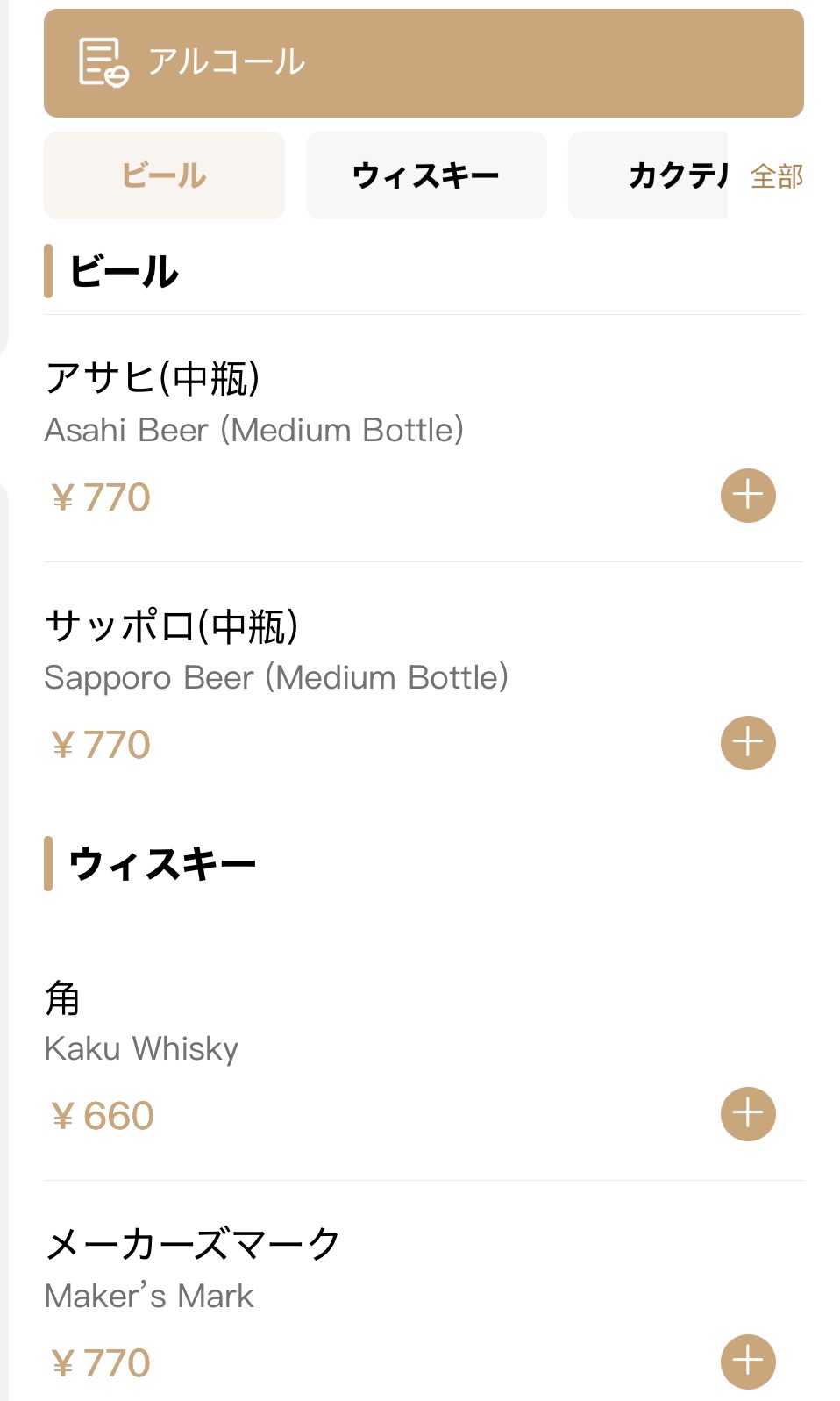Click the Kaku Whisky ¥660 price
840x1401 pixels.
(103, 1116)
